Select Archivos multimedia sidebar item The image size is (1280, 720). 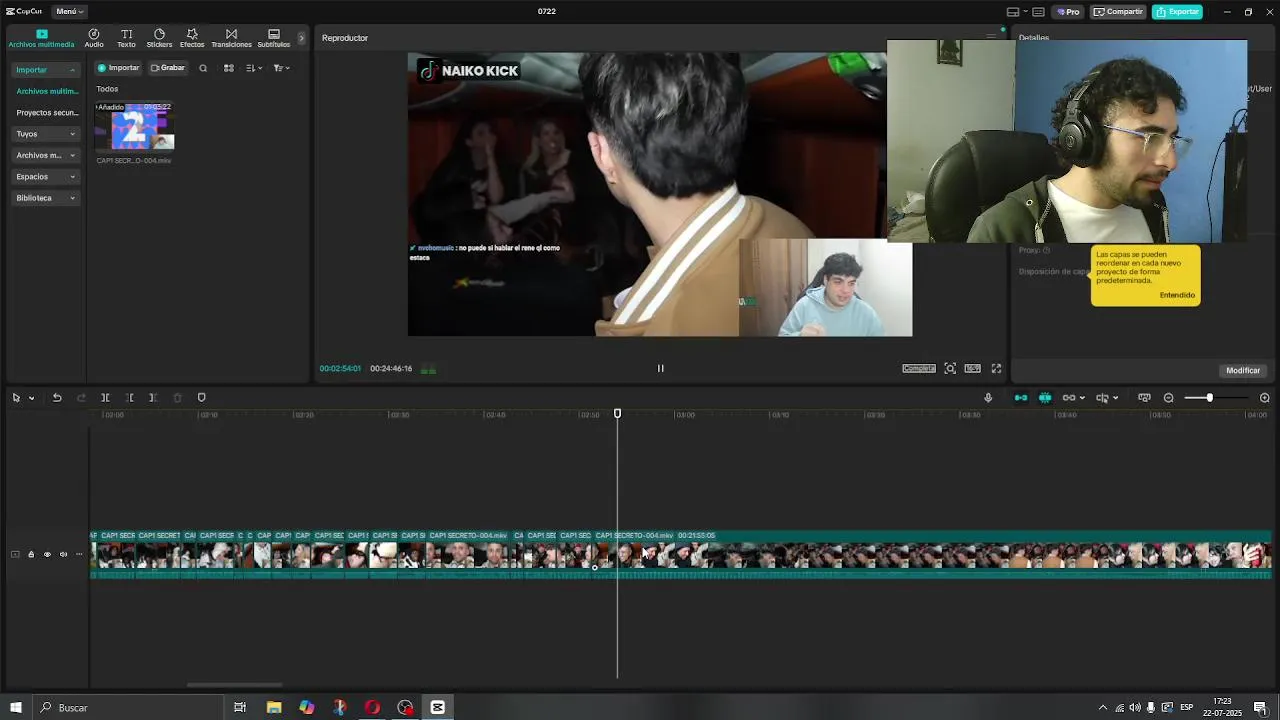47,91
